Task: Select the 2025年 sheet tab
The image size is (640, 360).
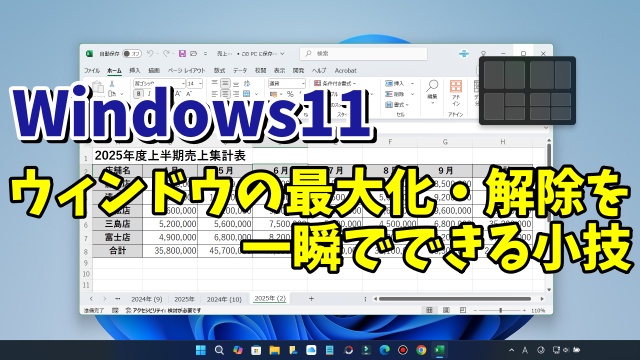Action: click(x=184, y=299)
